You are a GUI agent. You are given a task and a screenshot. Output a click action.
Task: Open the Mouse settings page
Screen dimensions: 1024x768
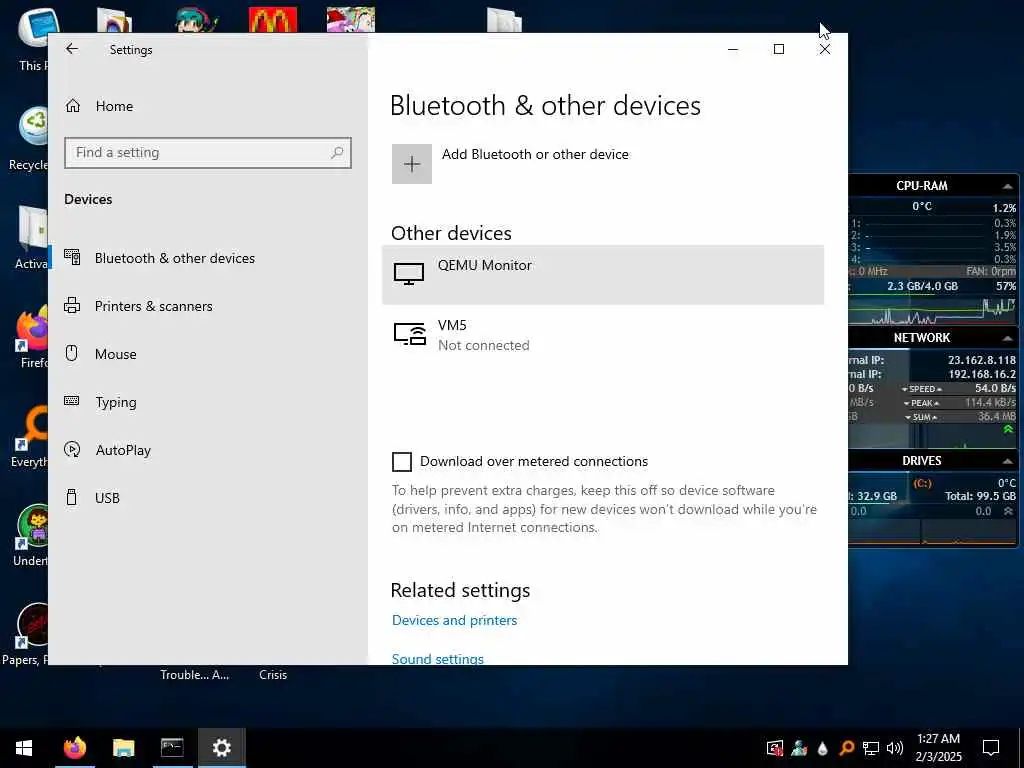pyautogui.click(x=101, y=354)
